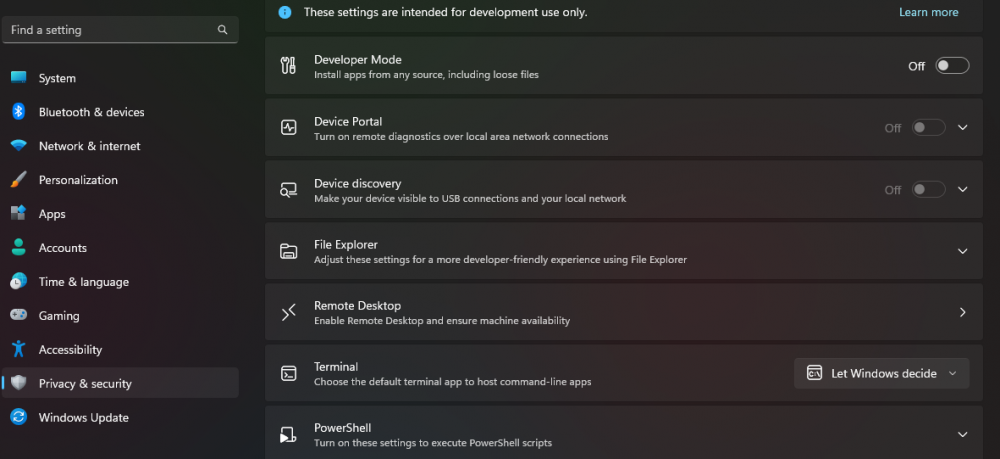Expand the Device discovery section chevron
Image resolution: width=1000 pixels, height=459 pixels.
pyautogui.click(x=962, y=189)
